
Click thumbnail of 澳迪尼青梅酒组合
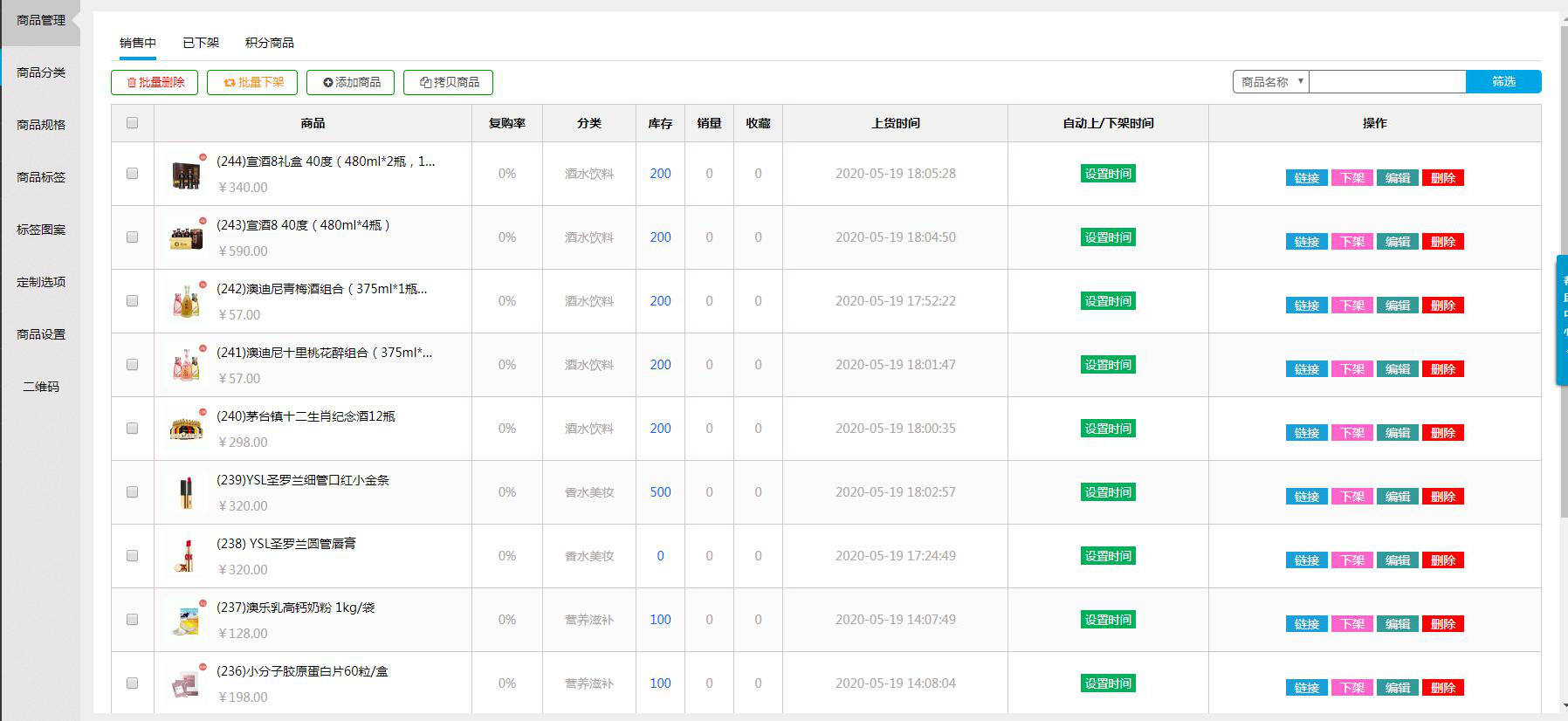[186, 301]
